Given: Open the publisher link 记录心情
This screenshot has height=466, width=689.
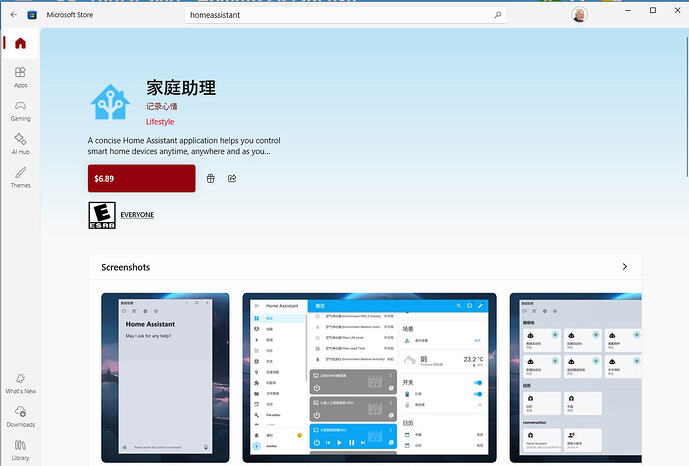Looking at the screenshot, I should 162,106.
